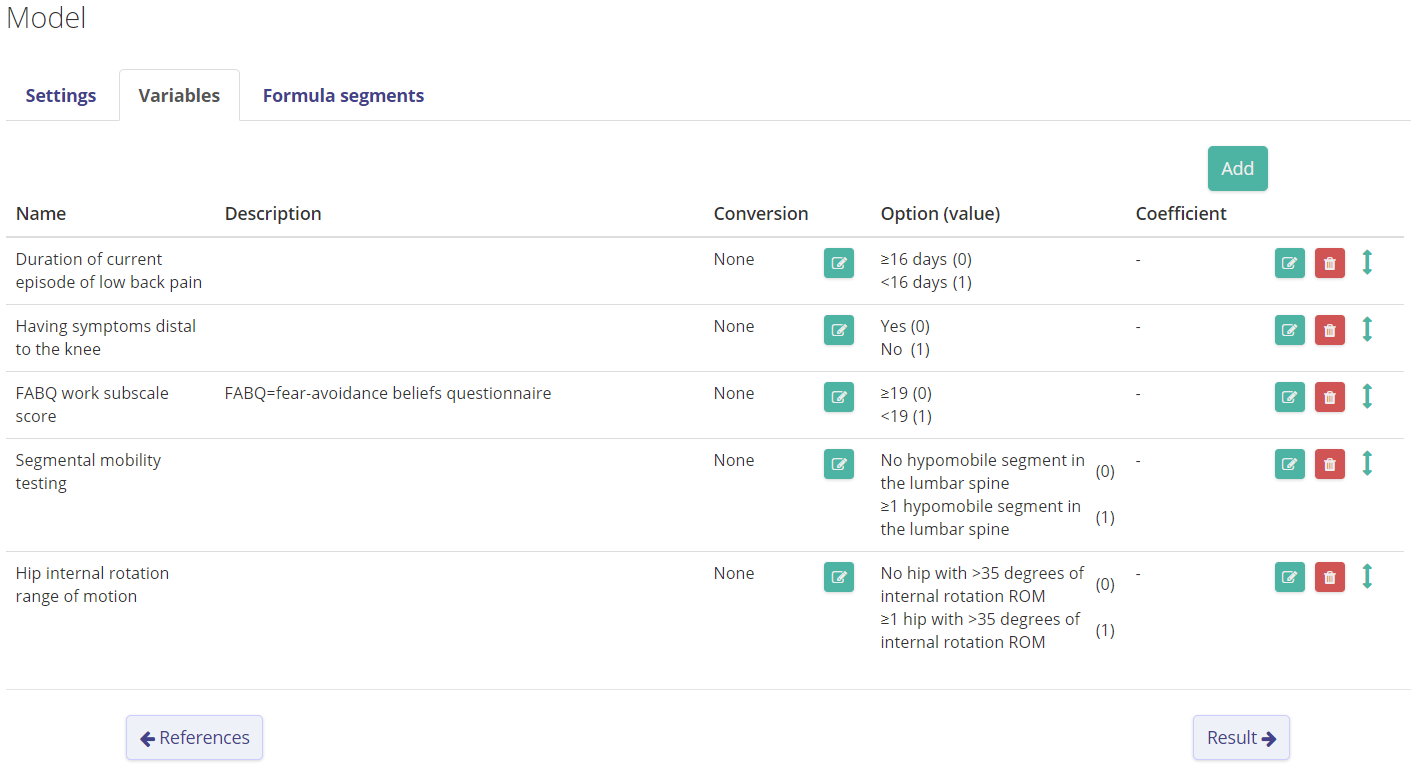Image resolution: width=1421 pixels, height=782 pixels.
Task: Click the FABQ description text
Action: 388,394
